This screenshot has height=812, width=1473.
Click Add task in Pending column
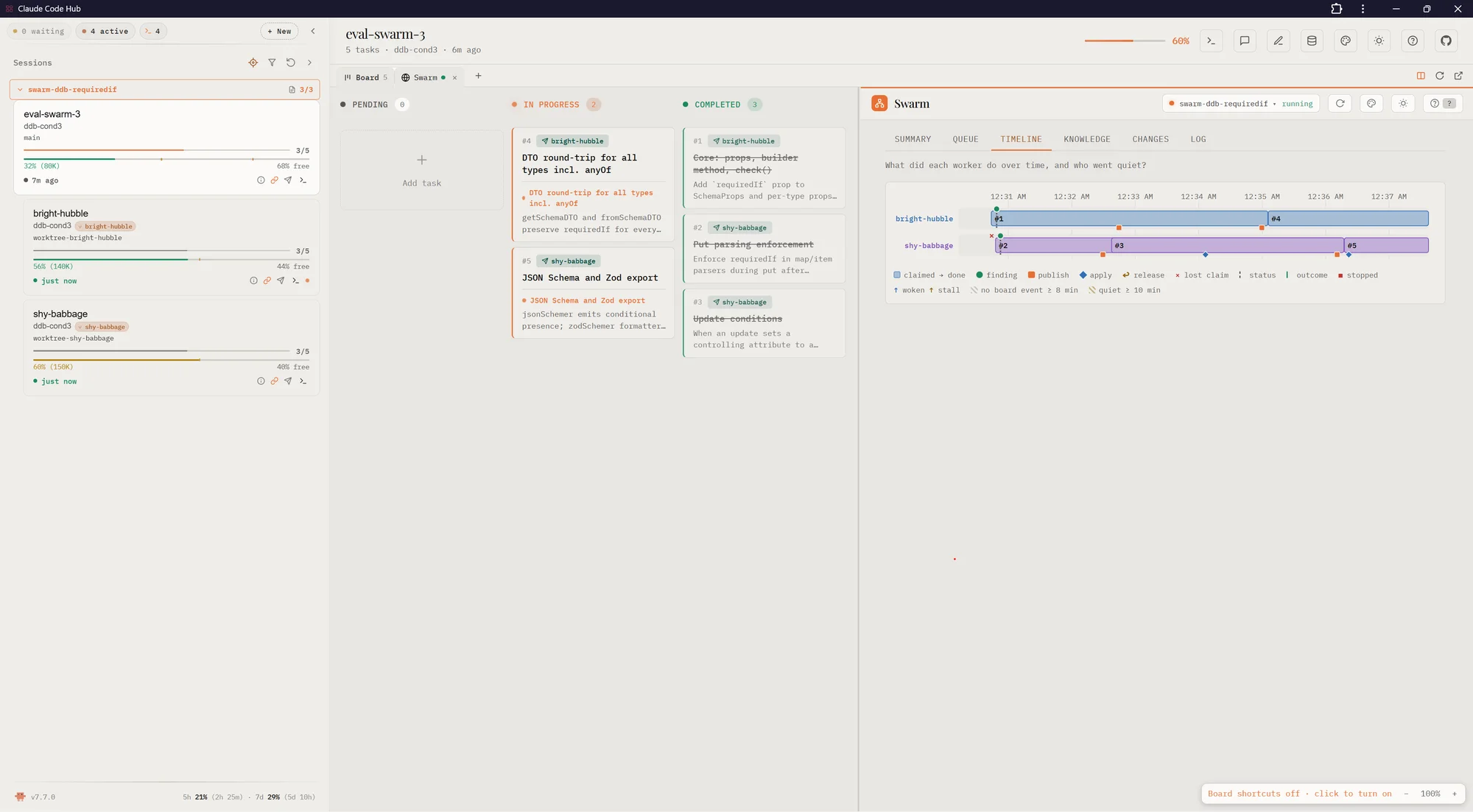(422, 170)
